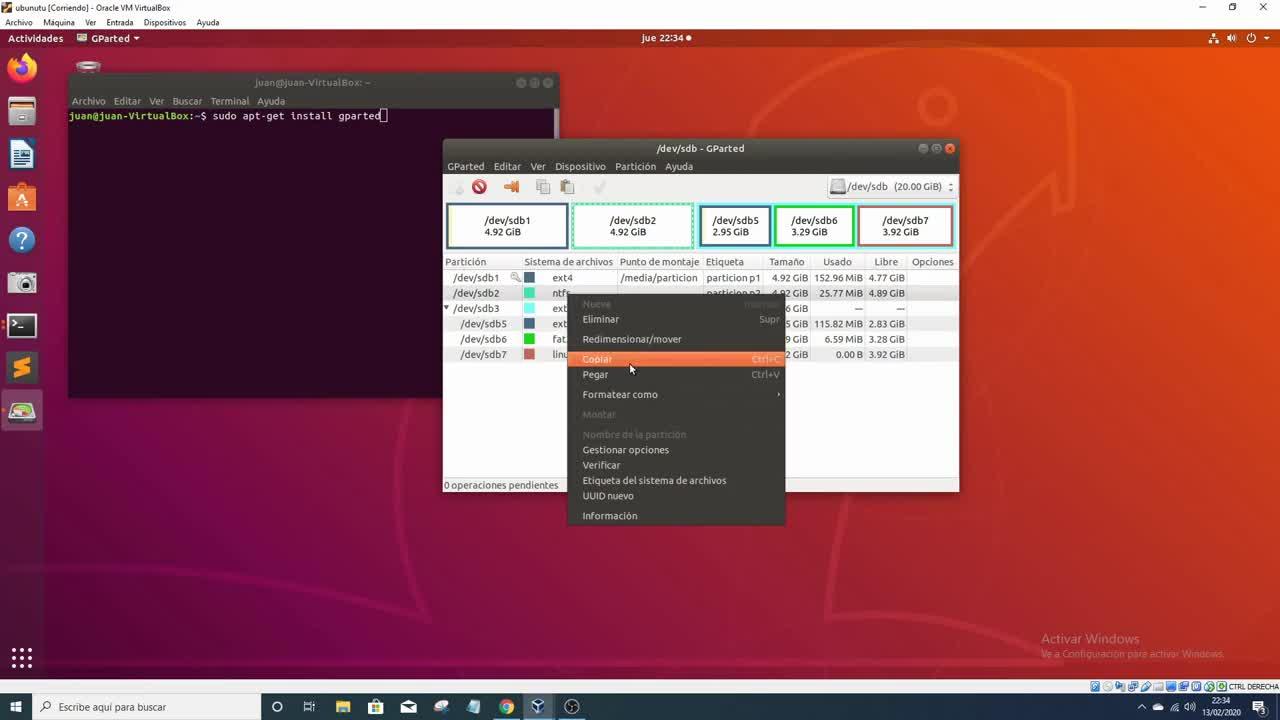The image size is (1280, 720).
Task: Open the Show Applications grid
Action: 22,657
